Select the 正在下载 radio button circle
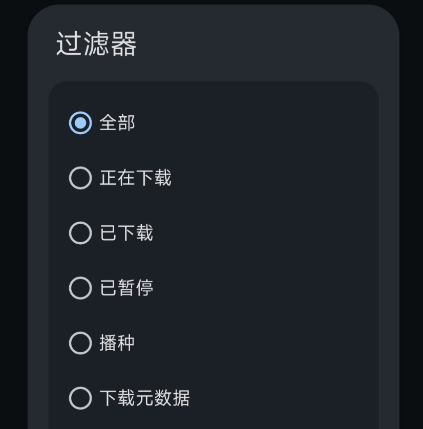Screen dimensions: 423x429 (x=80, y=178)
